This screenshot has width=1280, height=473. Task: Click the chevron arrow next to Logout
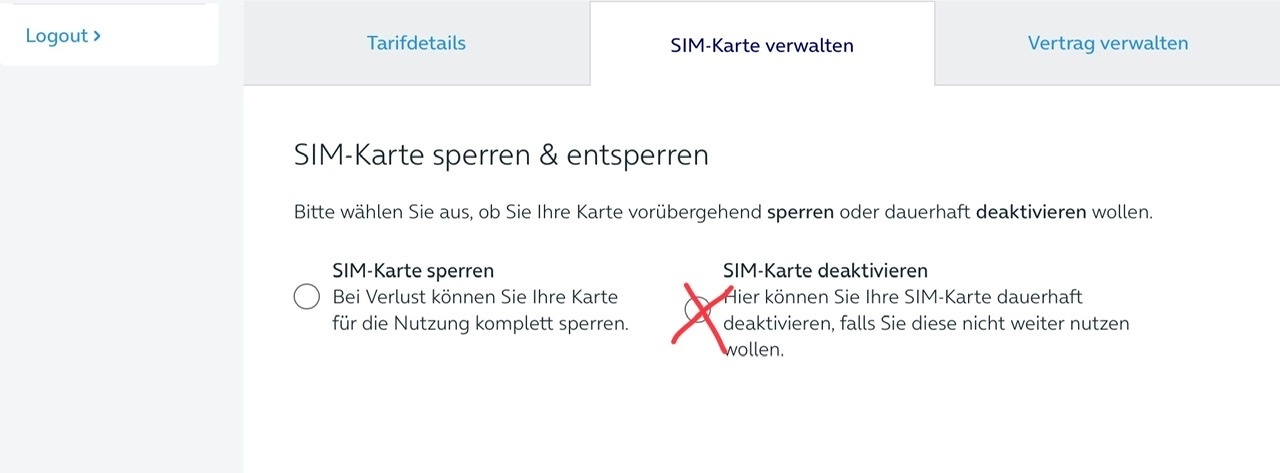[x=97, y=36]
